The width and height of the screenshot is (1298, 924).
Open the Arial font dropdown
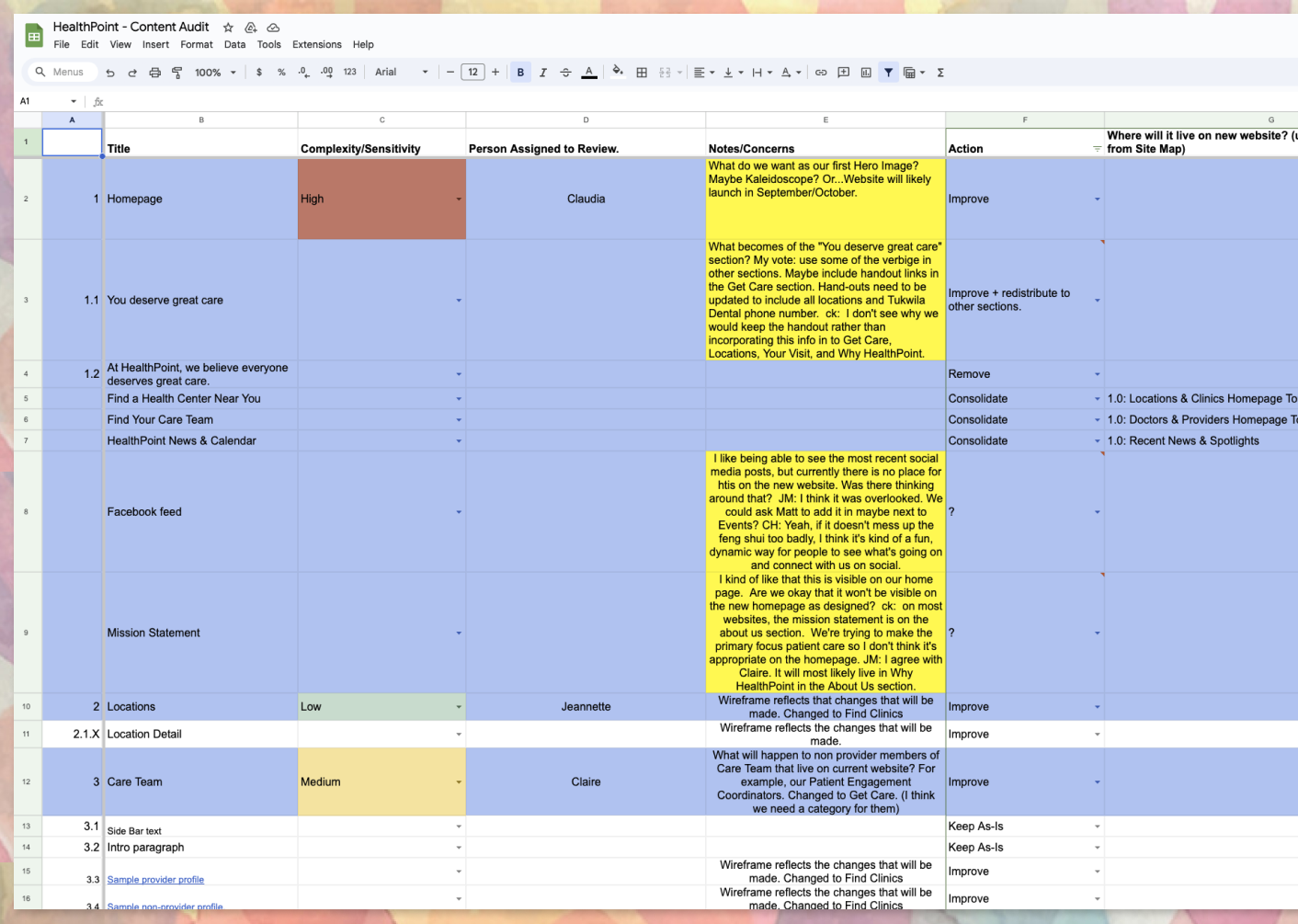pyautogui.click(x=402, y=73)
